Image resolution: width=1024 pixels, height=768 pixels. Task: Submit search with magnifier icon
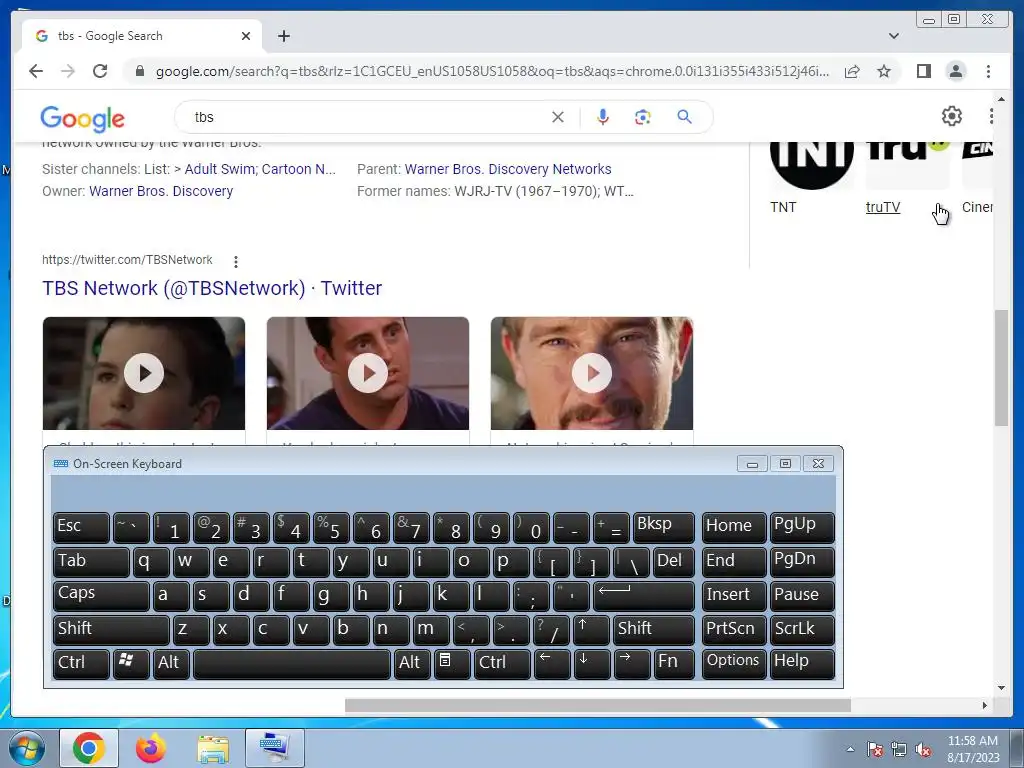684,117
